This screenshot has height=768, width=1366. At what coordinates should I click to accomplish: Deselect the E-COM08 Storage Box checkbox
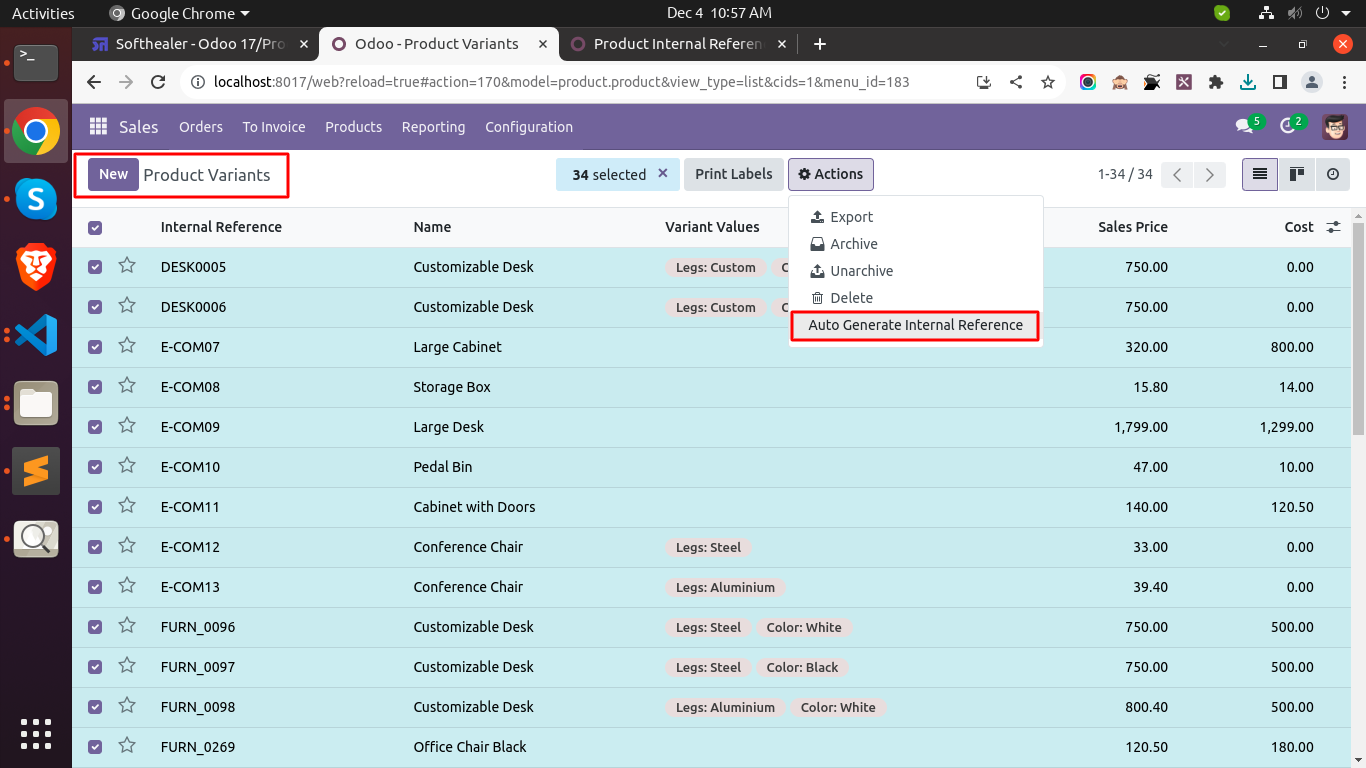tap(95, 387)
